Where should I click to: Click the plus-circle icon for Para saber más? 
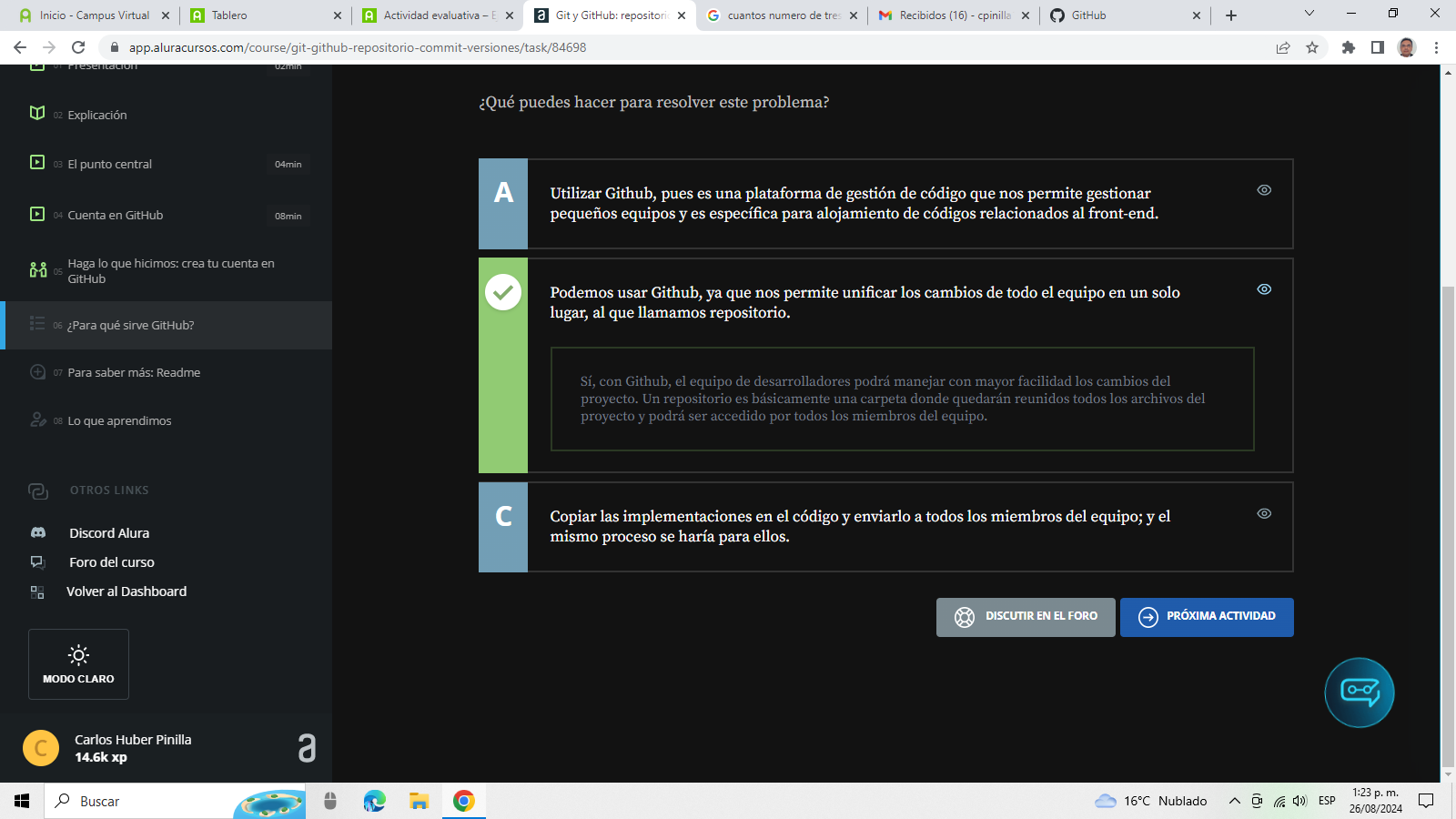pyautogui.click(x=37, y=371)
